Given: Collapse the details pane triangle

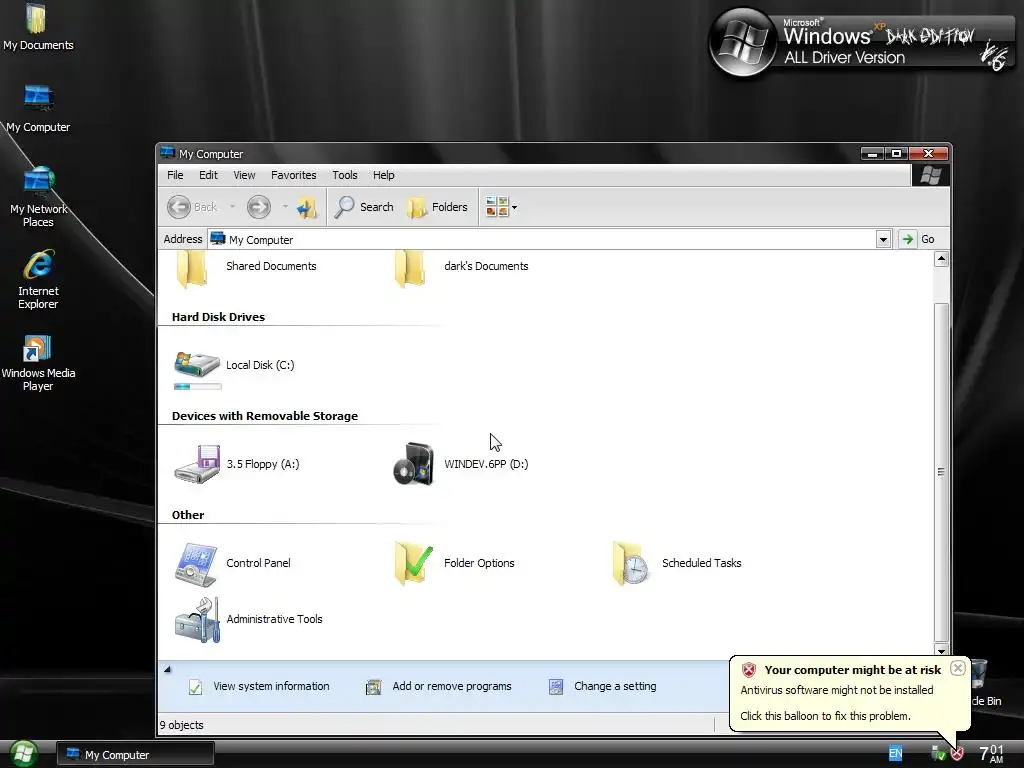Looking at the screenshot, I should click(x=167, y=669).
